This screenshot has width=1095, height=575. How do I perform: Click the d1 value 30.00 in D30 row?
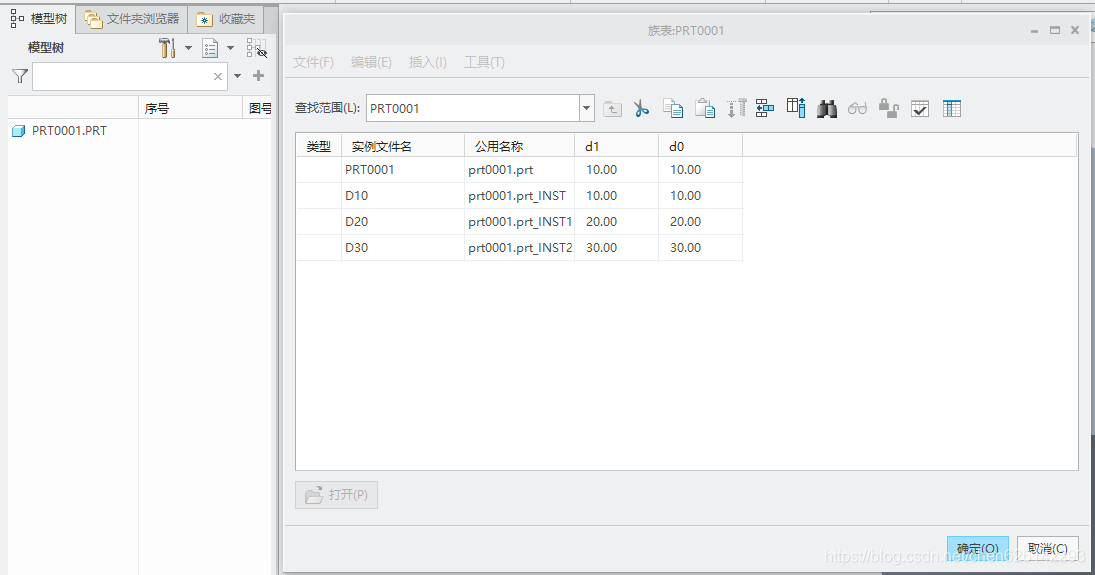pyautogui.click(x=616, y=247)
